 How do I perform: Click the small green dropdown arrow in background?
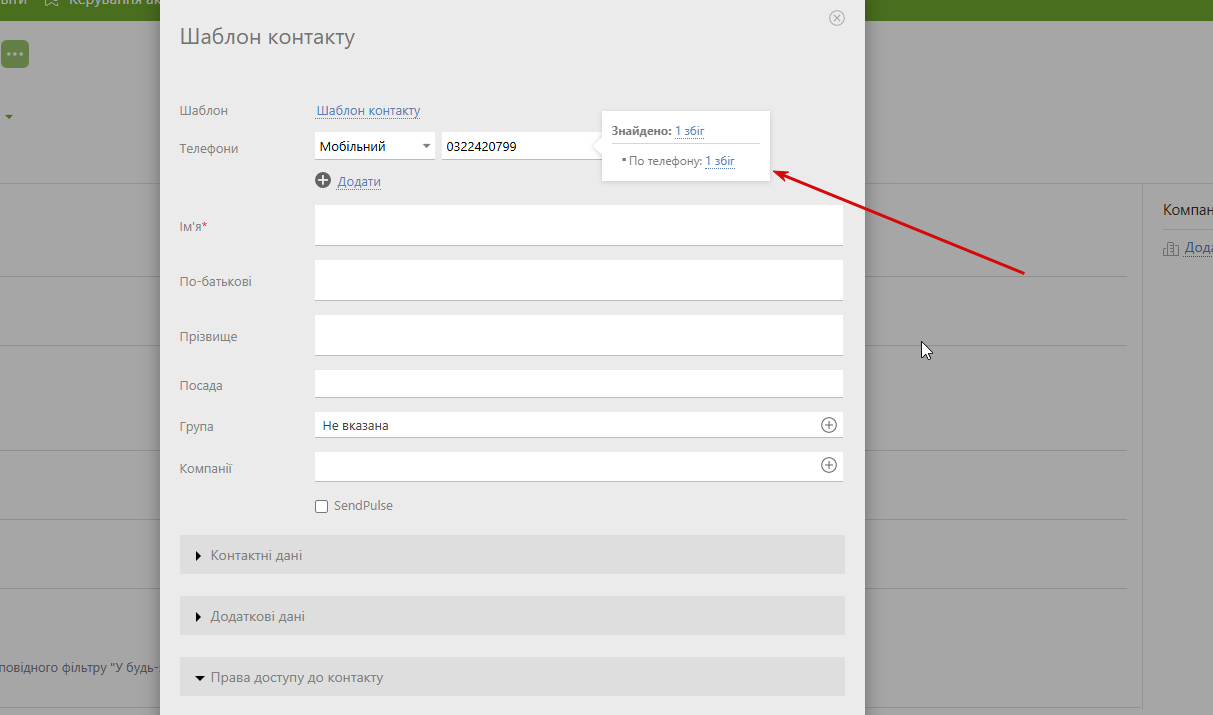[9, 117]
